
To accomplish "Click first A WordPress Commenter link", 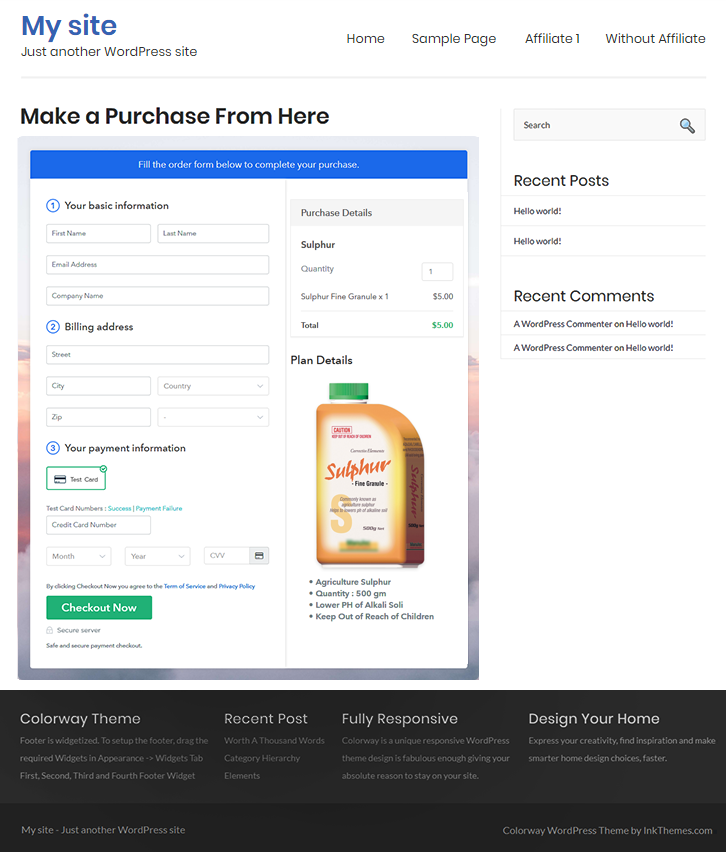I will (563, 324).
